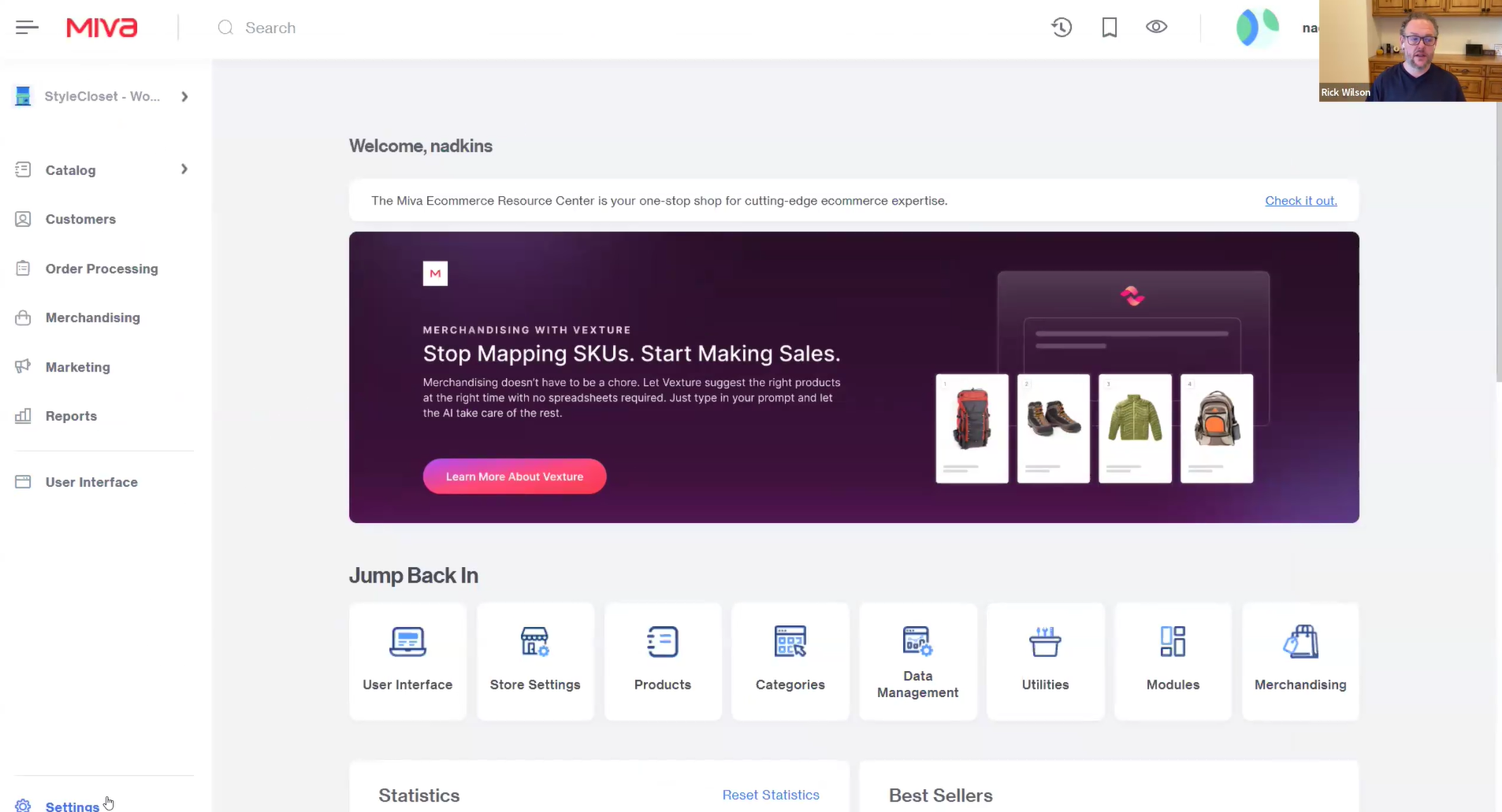Click the red backpack product thumbnail

(x=972, y=428)
